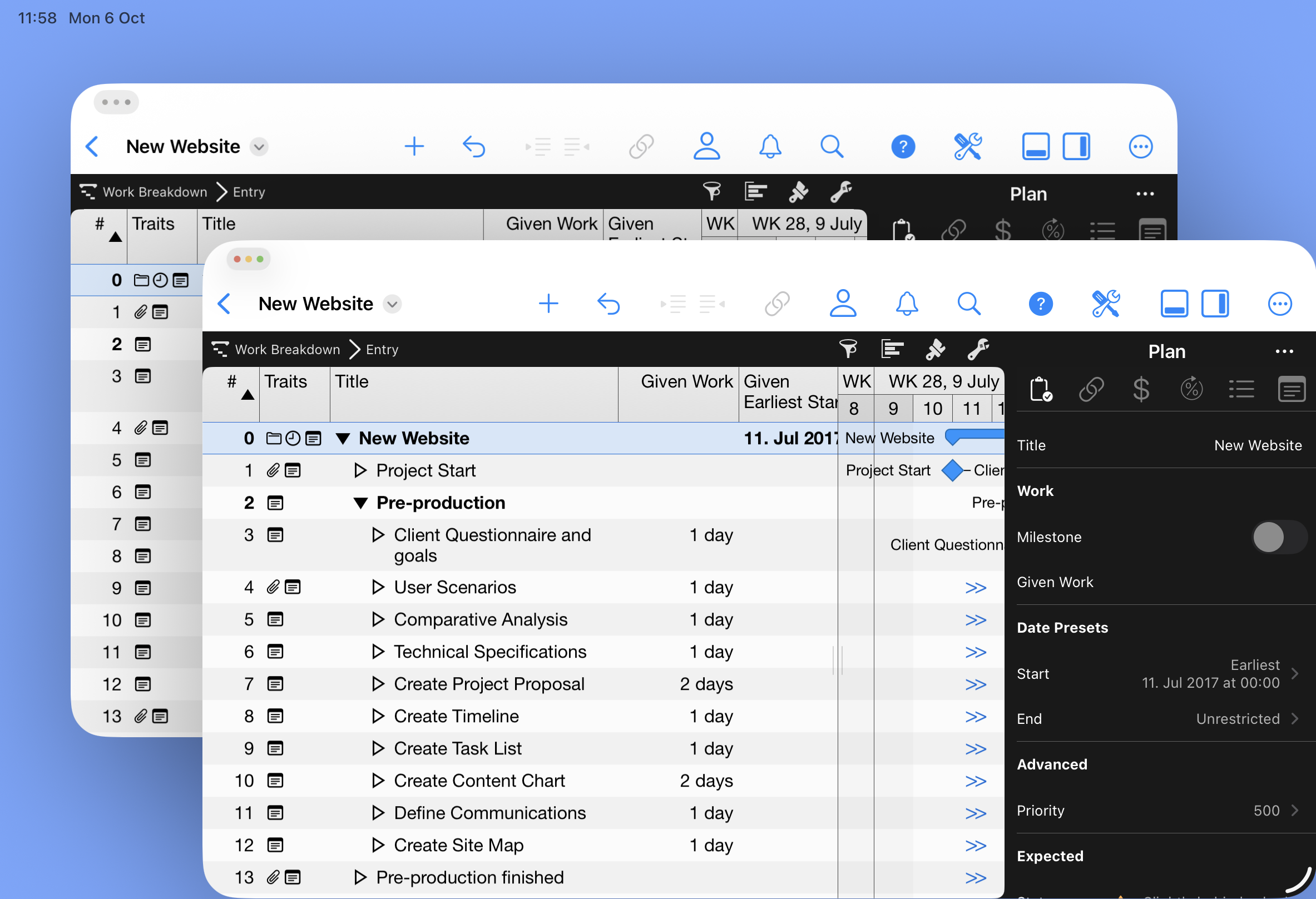Go back with the navigation arrow
Screen dimensions: 1316x899
coord(225,304)
